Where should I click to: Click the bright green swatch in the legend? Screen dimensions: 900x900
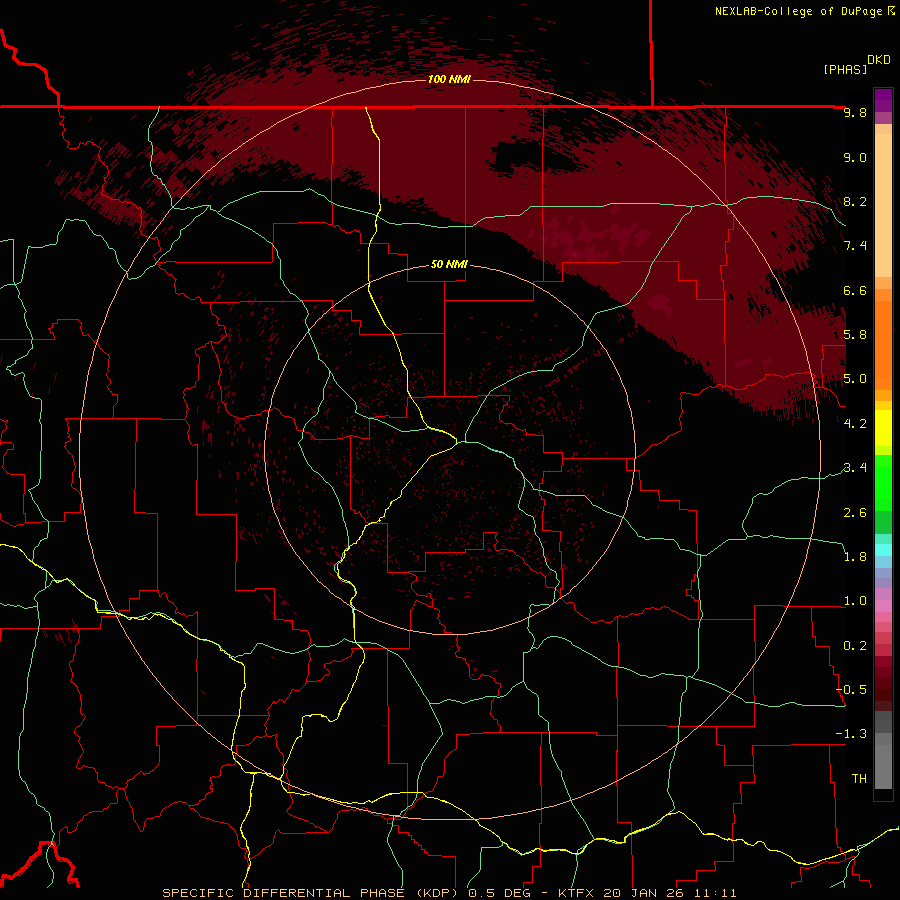pos(883,482)
